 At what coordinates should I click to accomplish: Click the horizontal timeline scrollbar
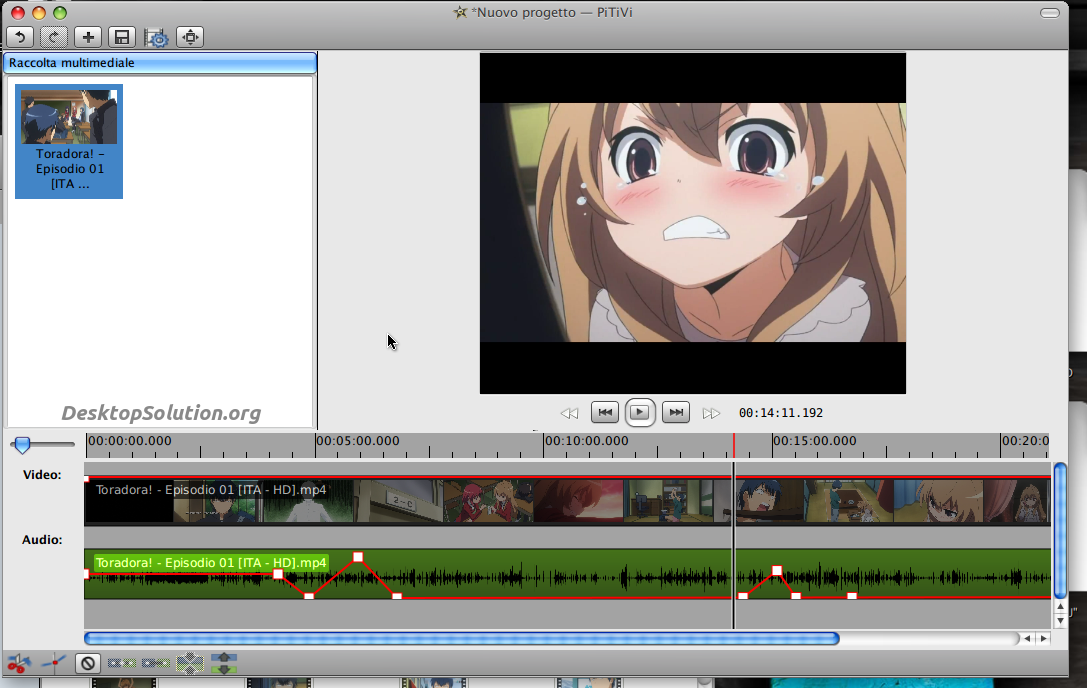click(x=461, y=638)
